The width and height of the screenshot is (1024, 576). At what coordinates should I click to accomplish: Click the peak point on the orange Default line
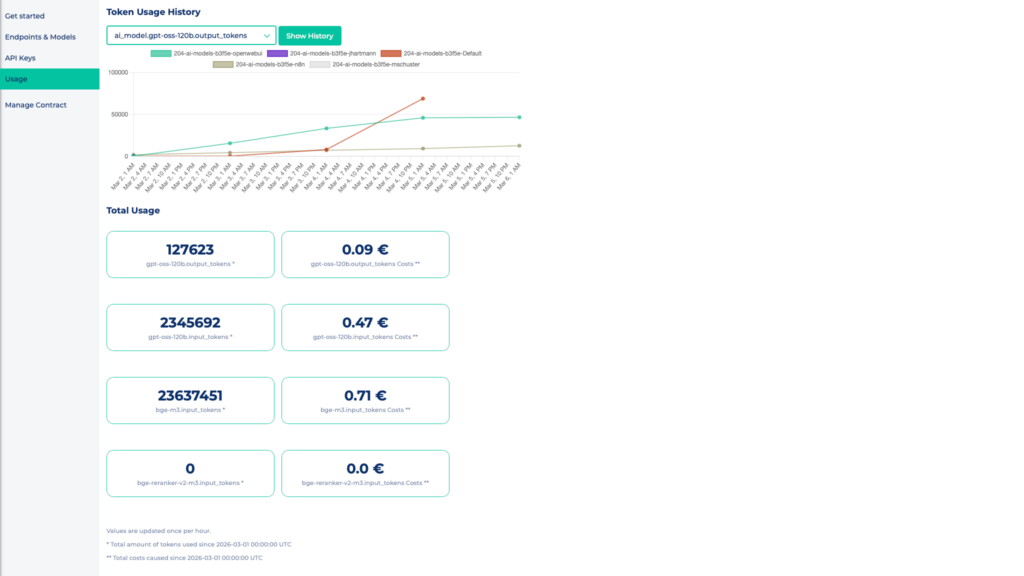coord(423,98)
